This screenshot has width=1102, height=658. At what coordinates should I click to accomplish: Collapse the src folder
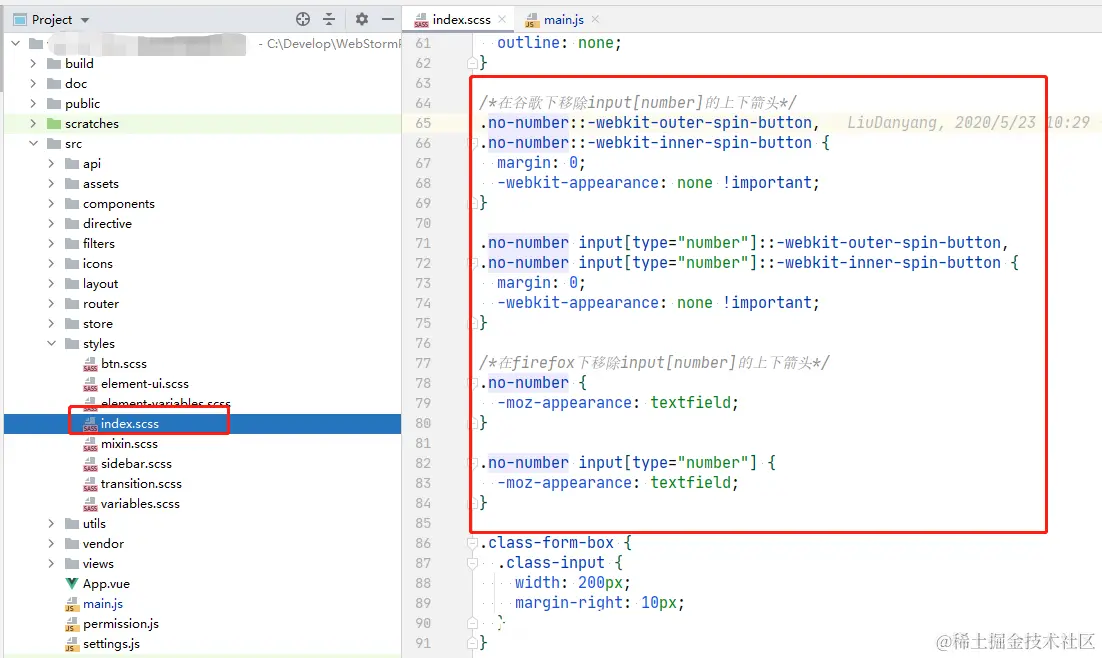(33, 143)
